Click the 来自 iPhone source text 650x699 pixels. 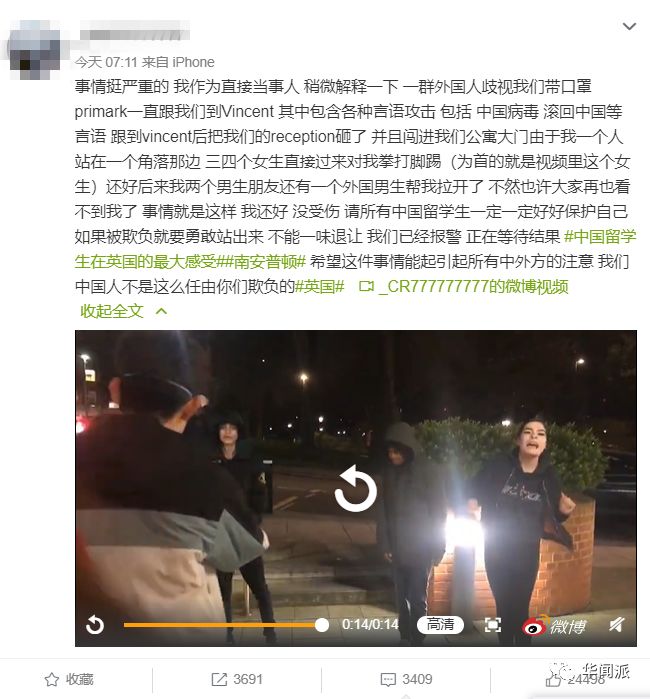pos(178,62)
